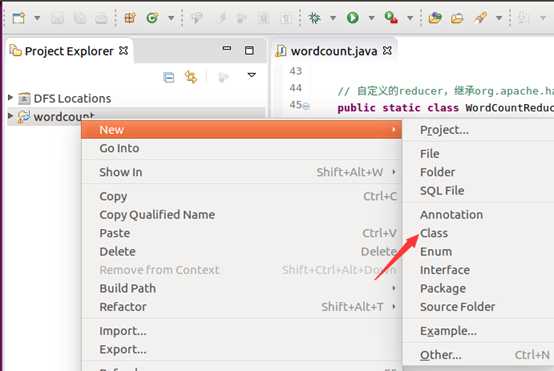554x371 pixels.
Task: Maximize the Project Explorer view
Action: pos(249,50)
